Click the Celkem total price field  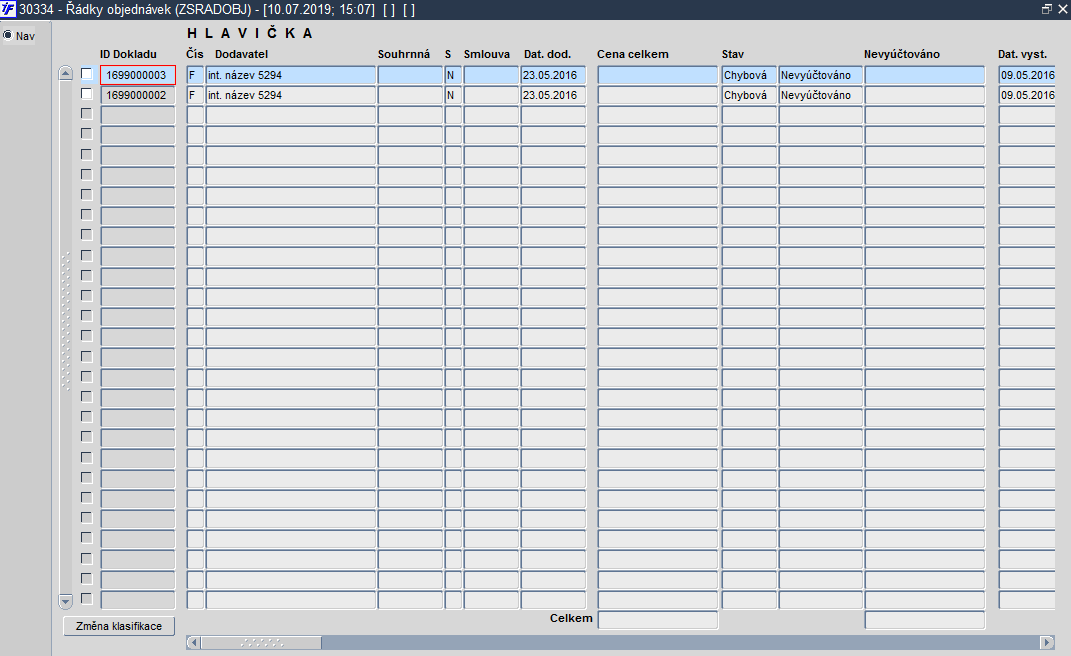coord(658,620)
